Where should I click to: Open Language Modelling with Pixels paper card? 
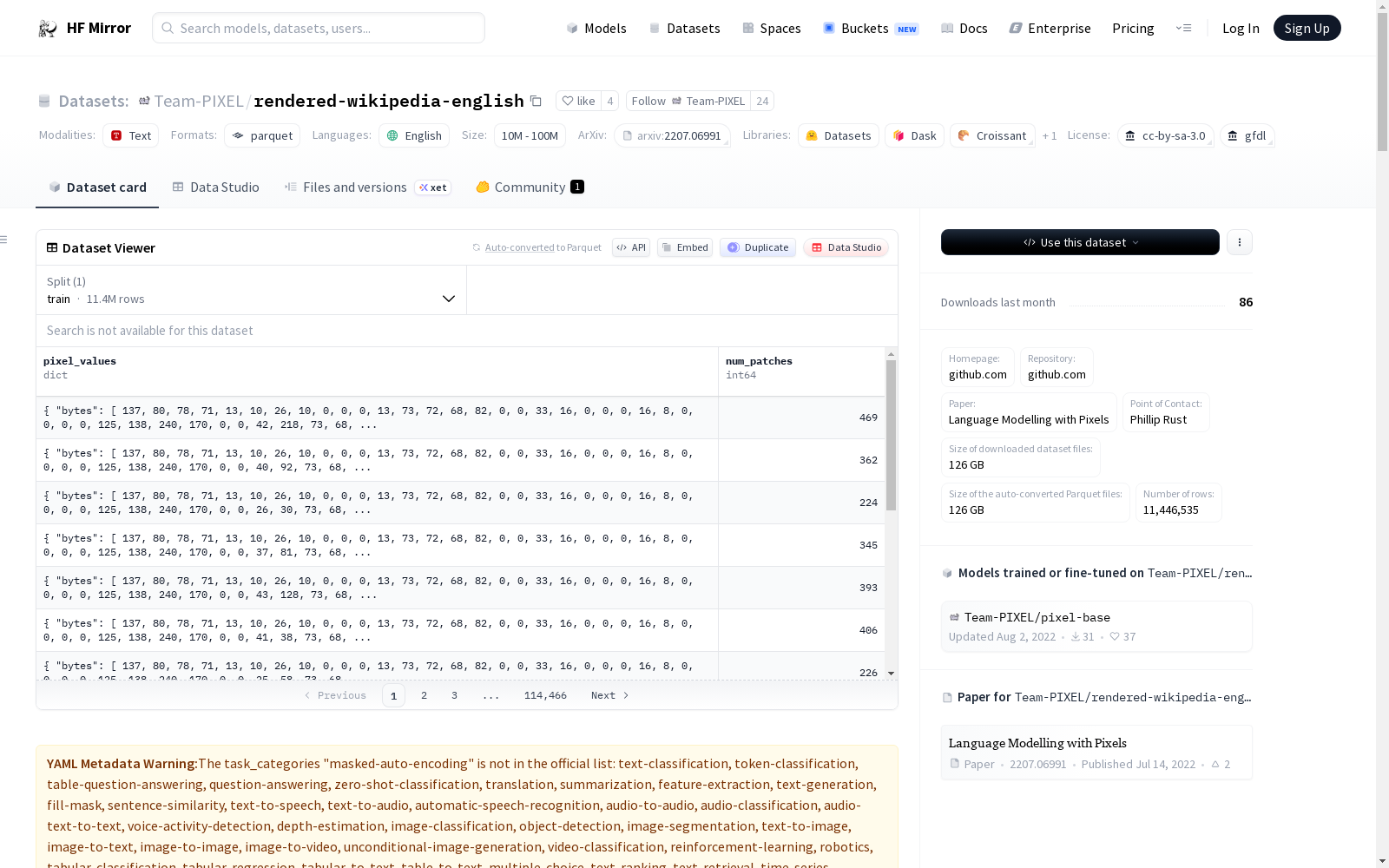click(1096, 752)
